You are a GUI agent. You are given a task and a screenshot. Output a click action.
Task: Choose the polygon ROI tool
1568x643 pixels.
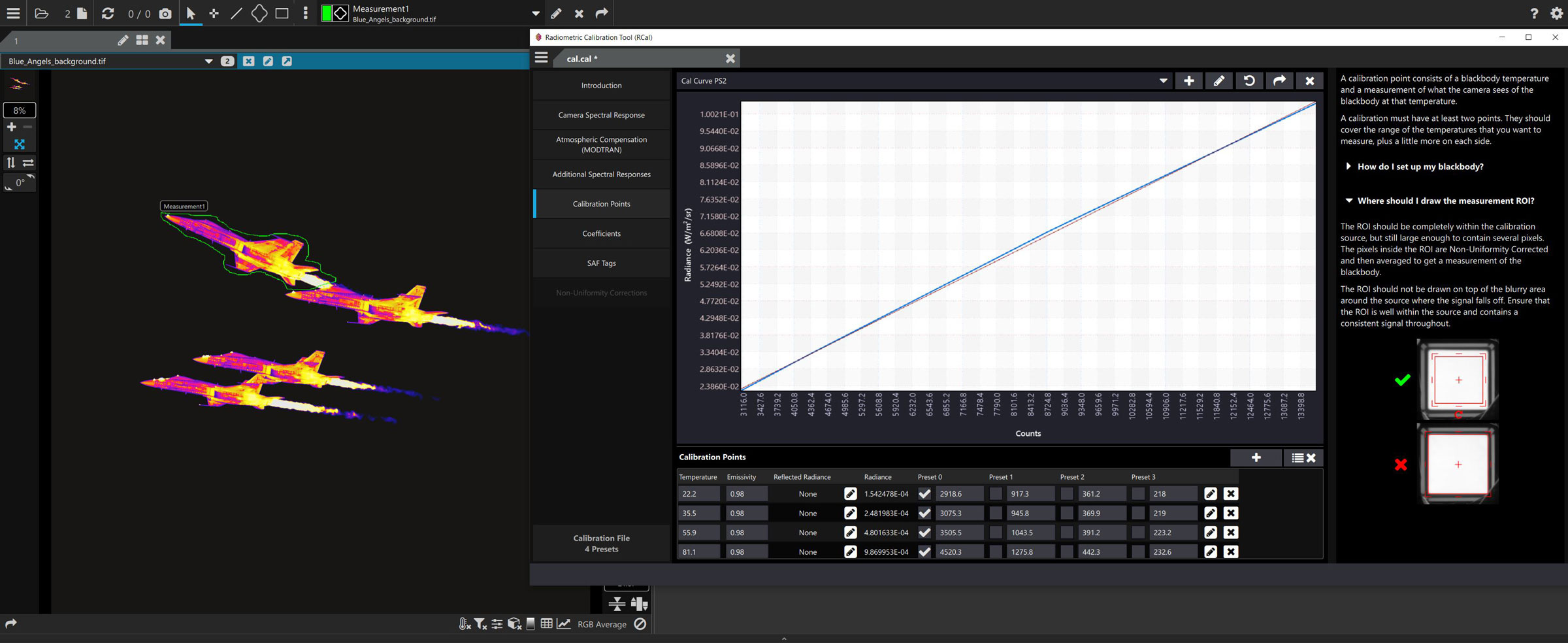click(259, 13)
